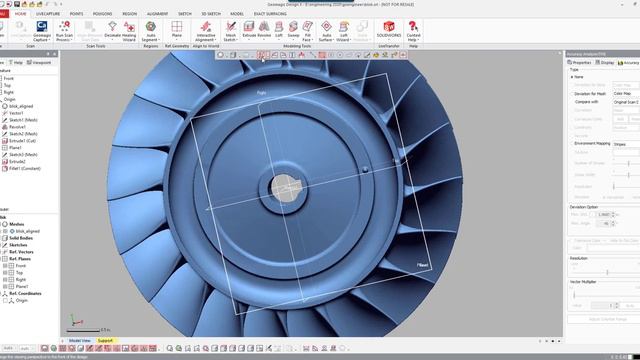Image resolution: width=640 pixels, height=360 pixels.
Task: Select the Support bottom tab
Action: click(x=105, y=340)
